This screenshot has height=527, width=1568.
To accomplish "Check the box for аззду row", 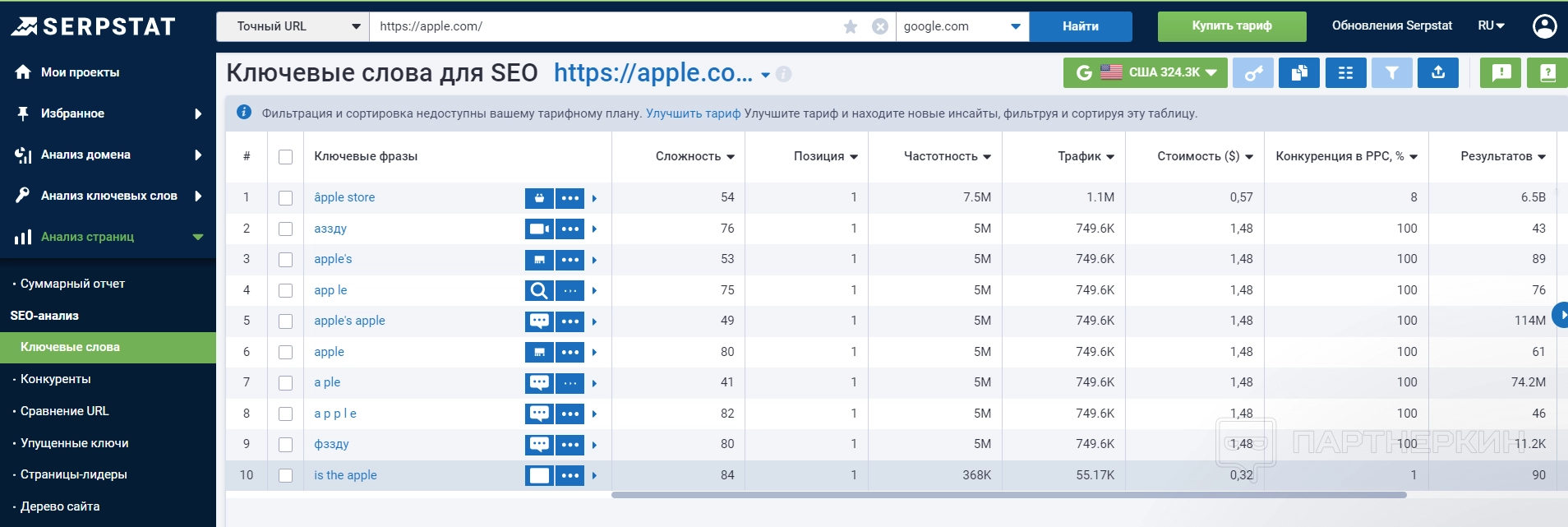I will coord(285,229).
